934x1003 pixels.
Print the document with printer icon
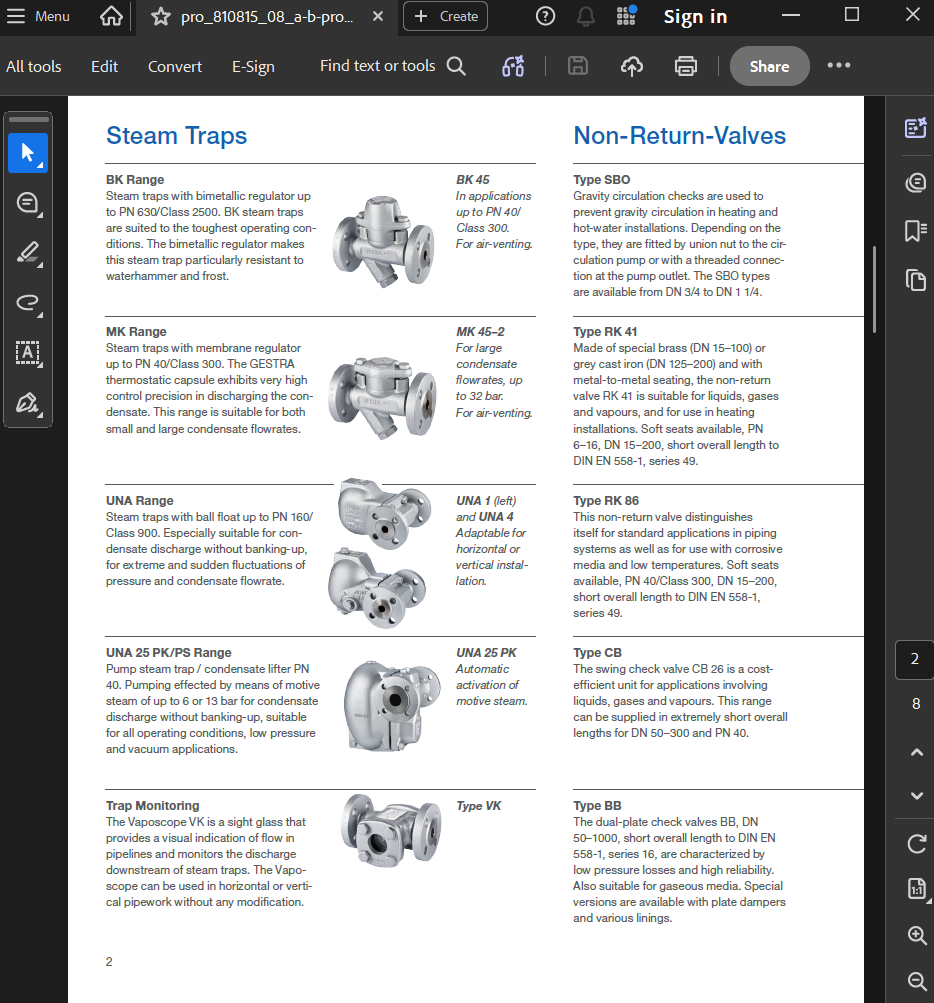click(x=686, y=66)
